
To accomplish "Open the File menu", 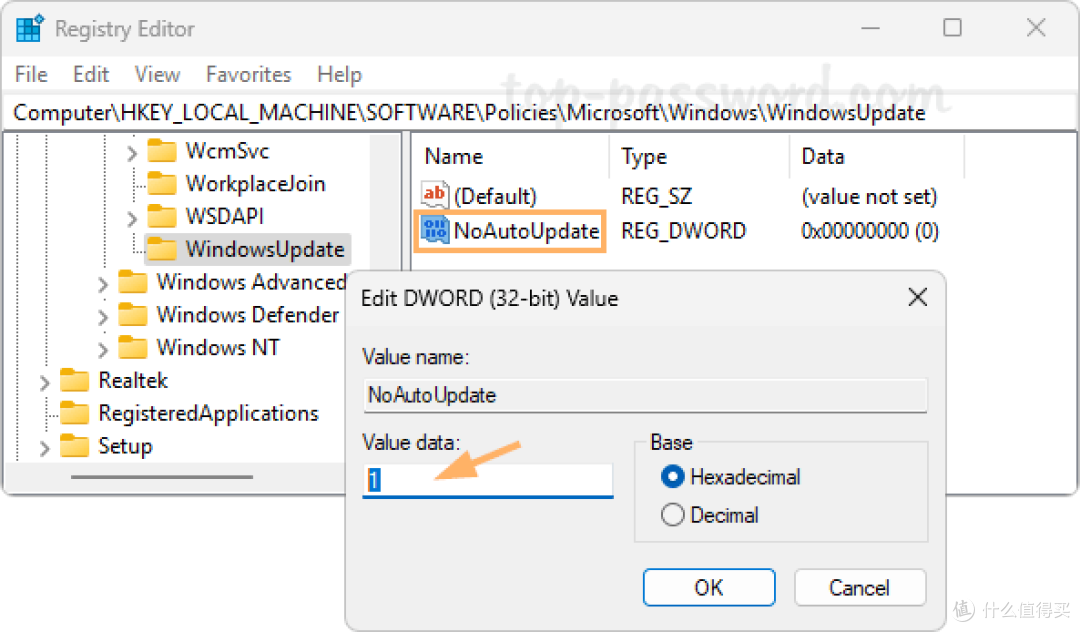I will 32,74.
